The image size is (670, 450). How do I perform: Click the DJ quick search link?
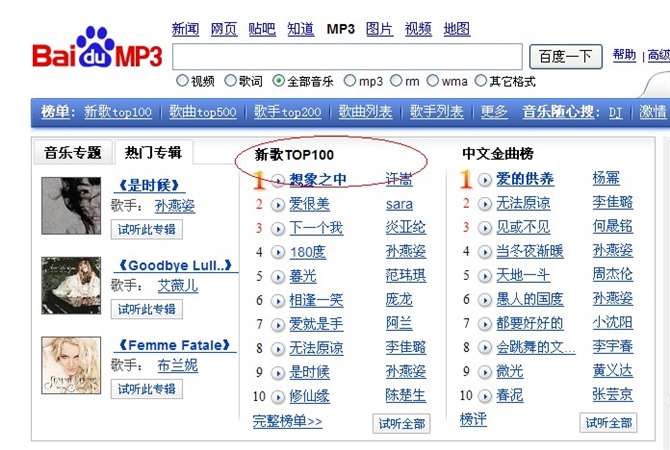tap(615, 112)
